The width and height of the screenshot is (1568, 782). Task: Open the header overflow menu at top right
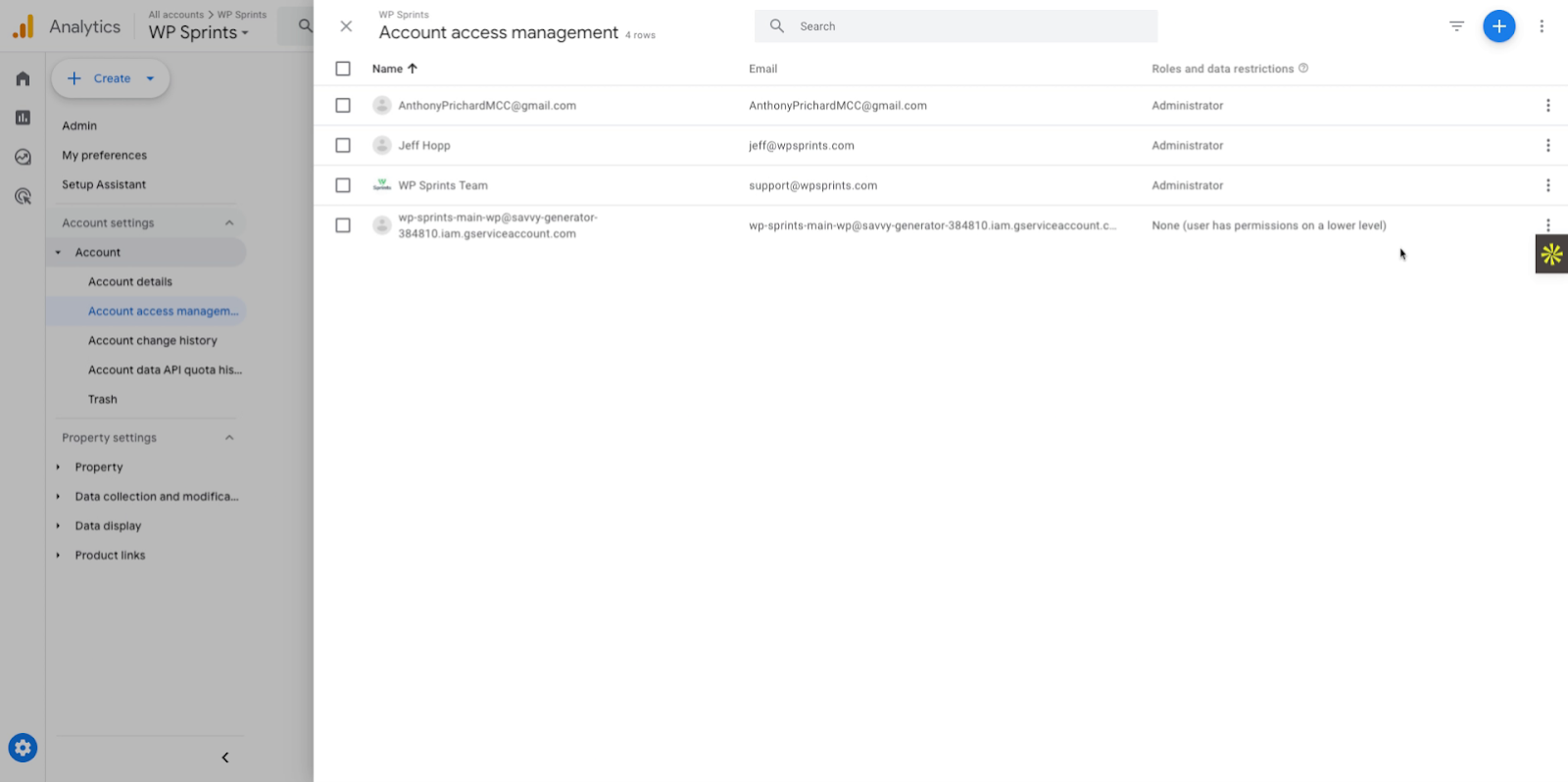(x=1542, y=26)
